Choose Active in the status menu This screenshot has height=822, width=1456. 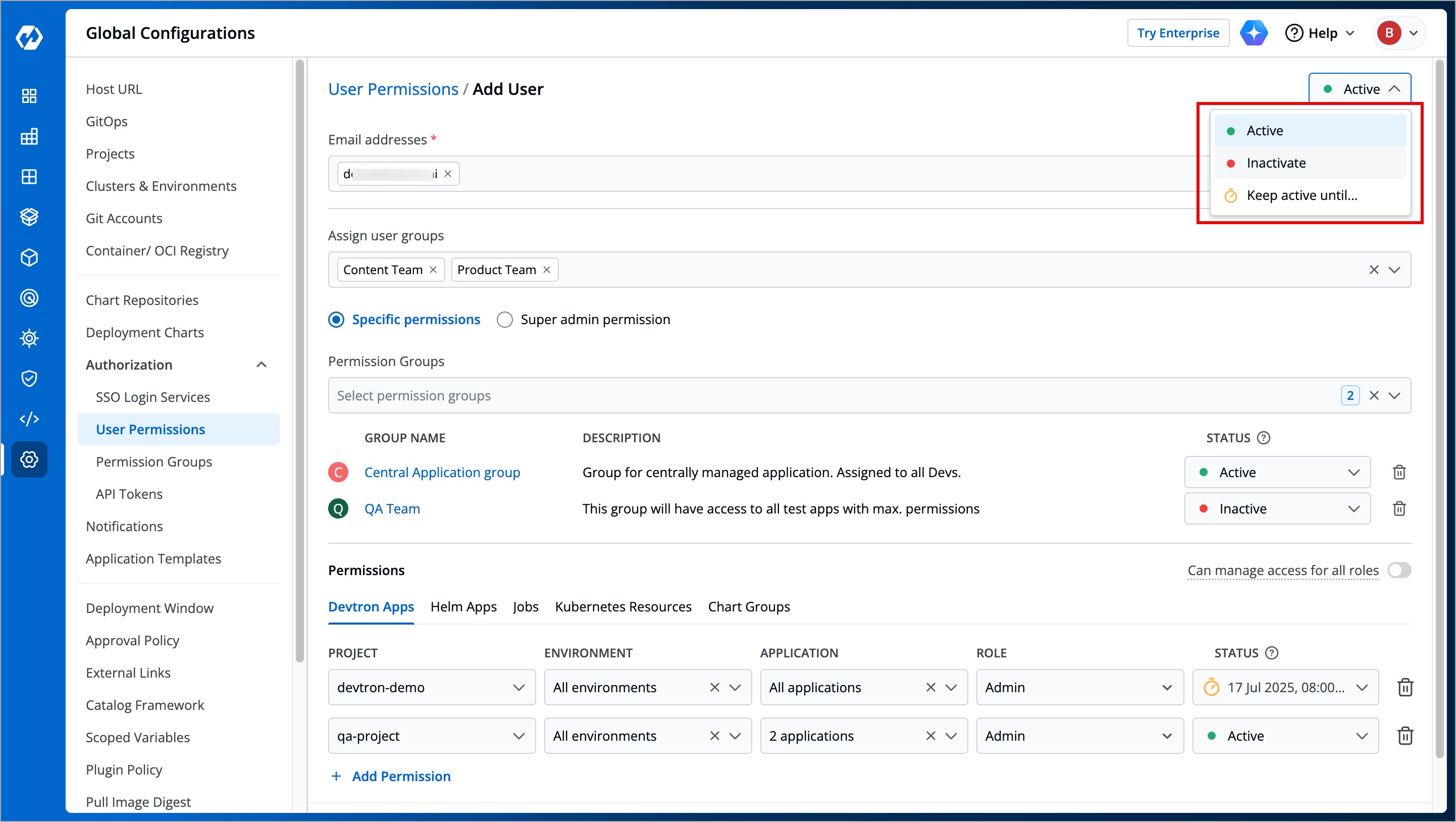(x=1310, y=131)
